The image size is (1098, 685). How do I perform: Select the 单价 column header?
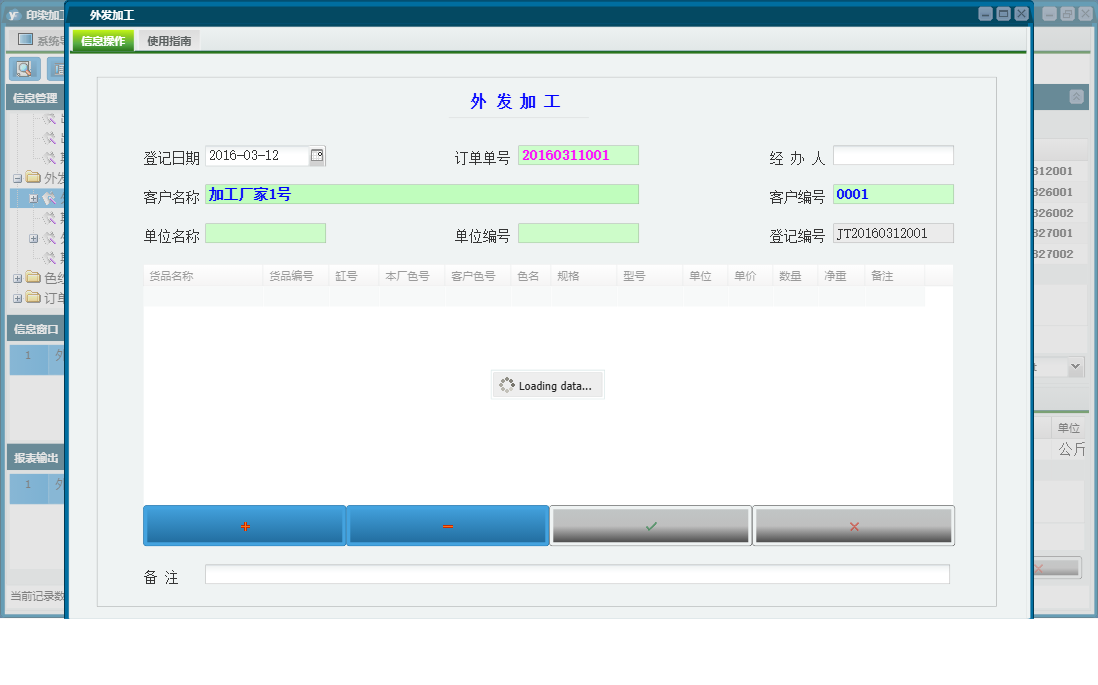tap(751, 276)
